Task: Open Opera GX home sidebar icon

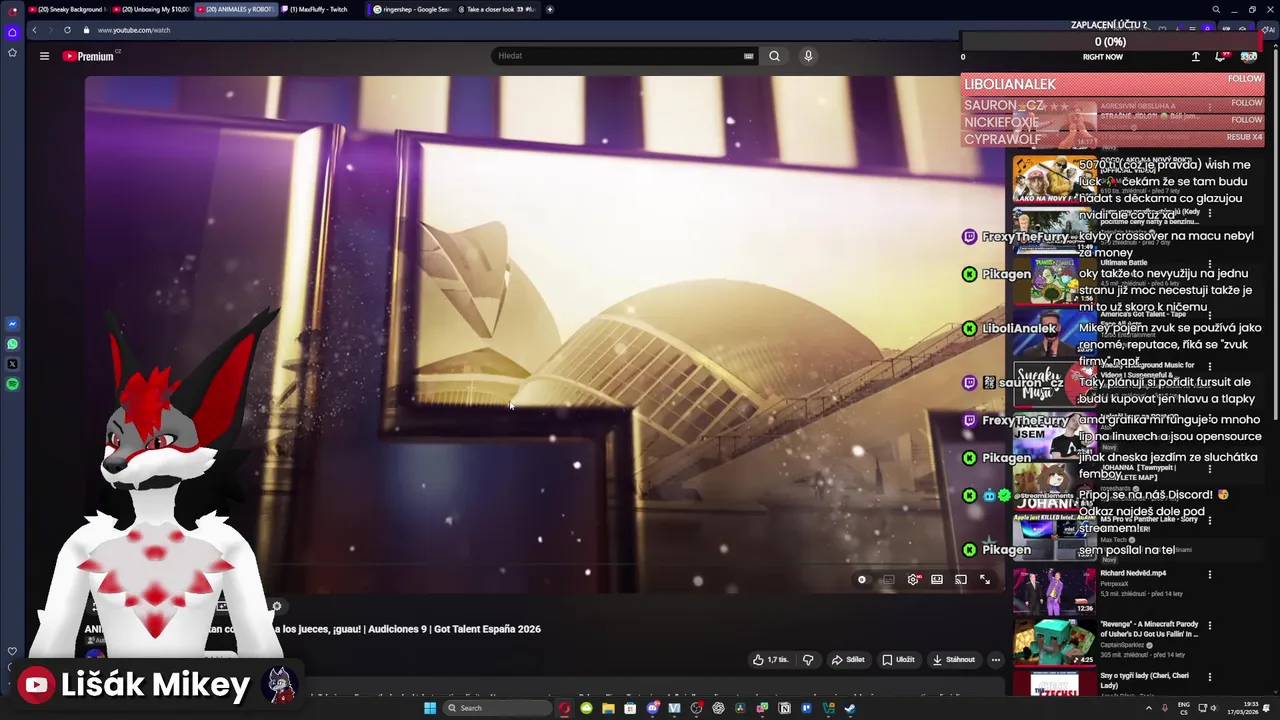Action: point(12,32)
